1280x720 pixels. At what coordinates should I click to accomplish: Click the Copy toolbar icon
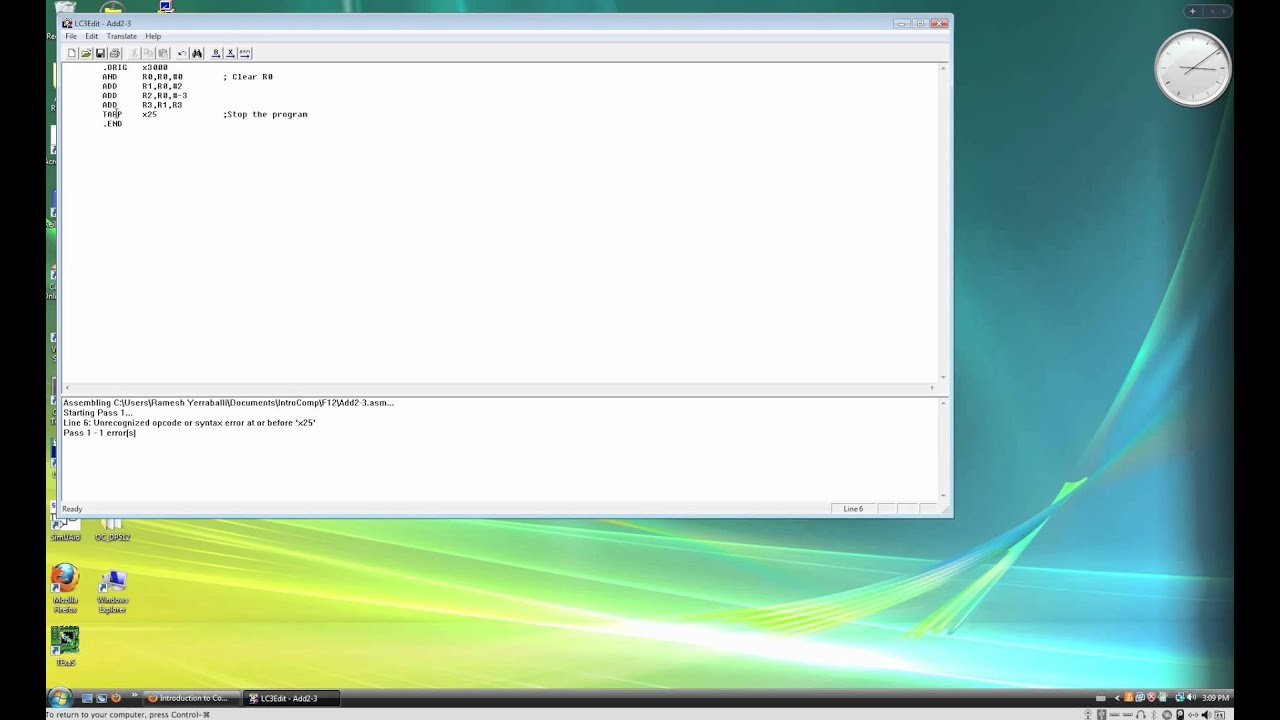click(148, 53)
